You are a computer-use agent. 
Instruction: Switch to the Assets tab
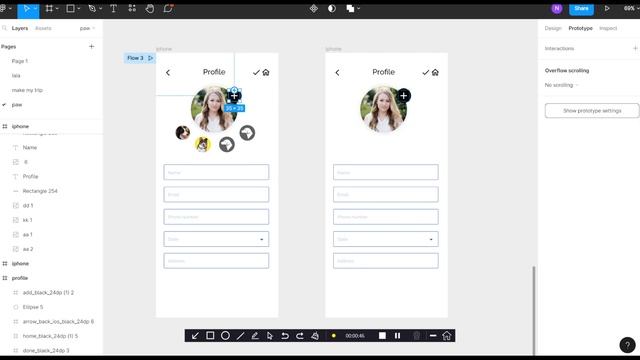click(x=43, y=28)
